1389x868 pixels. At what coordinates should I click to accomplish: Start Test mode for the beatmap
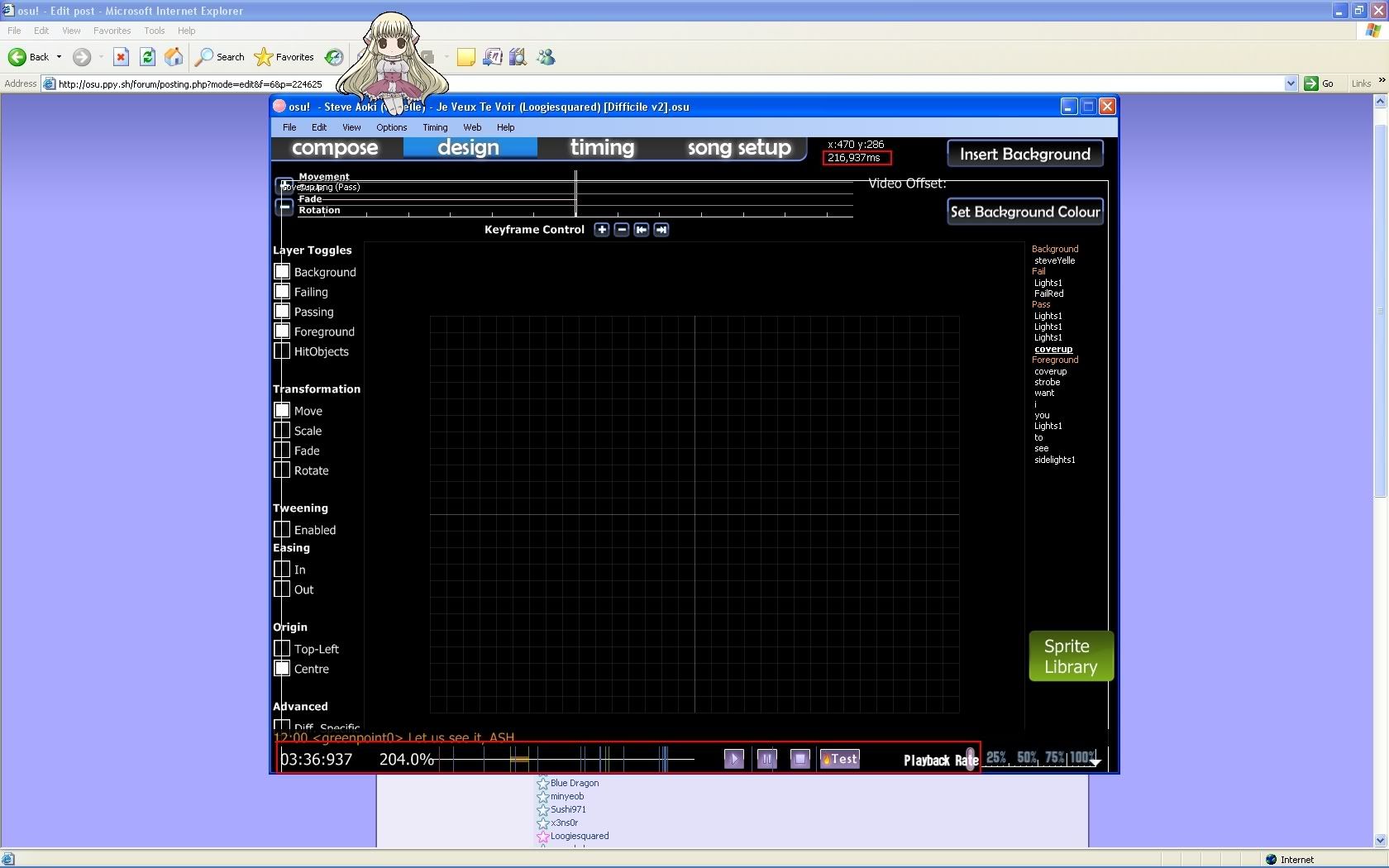coord(839,759)
